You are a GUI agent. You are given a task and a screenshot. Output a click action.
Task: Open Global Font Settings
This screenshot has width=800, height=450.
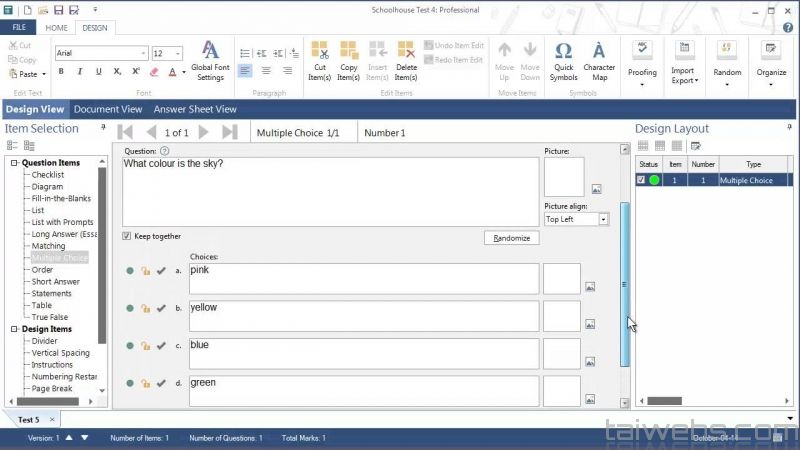pyautogui.click(x=210, y=61)
